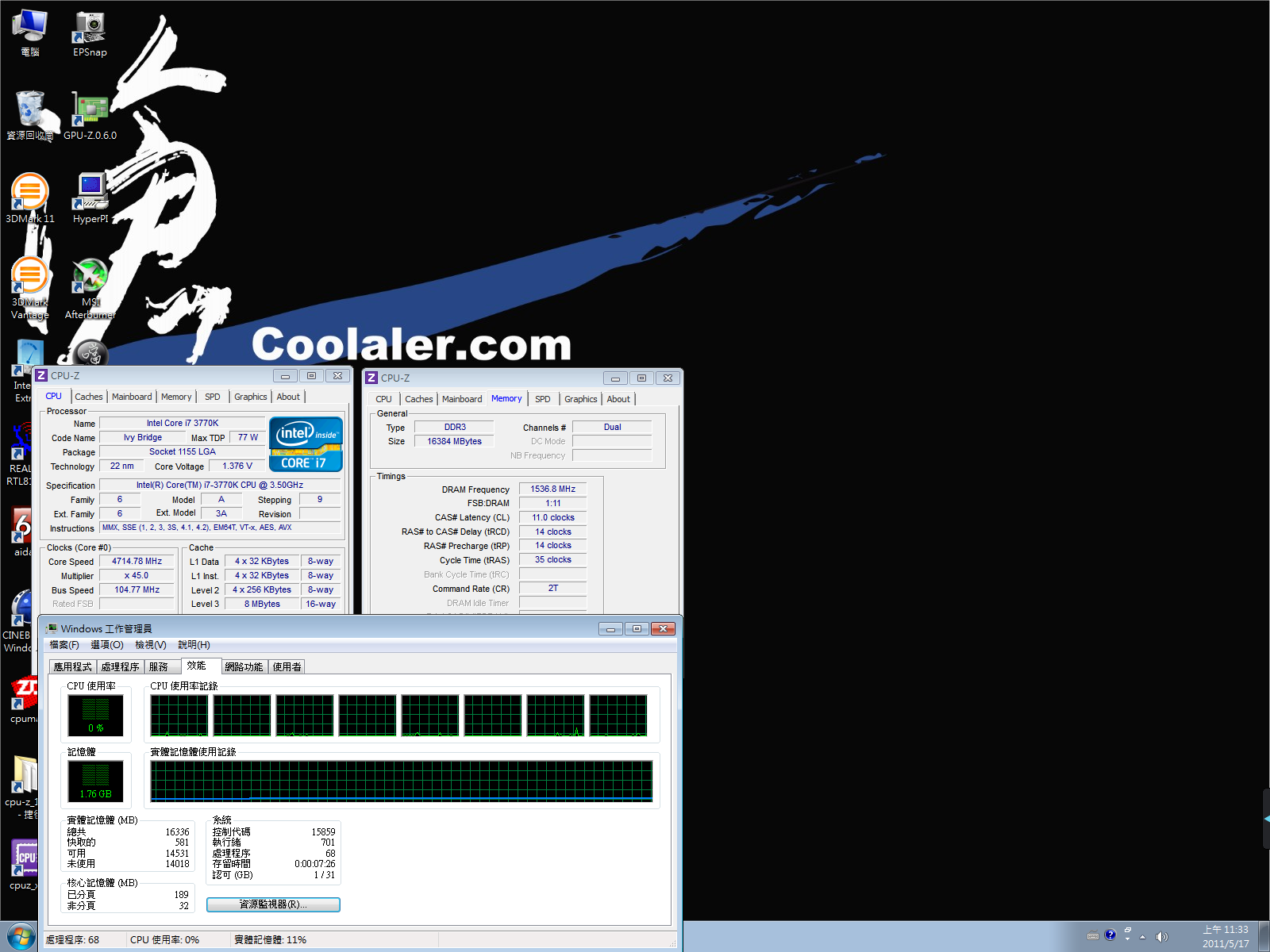Click the FSB:DRAM 1:11 value
The image size is (1270, 952).
click(552, 503)
